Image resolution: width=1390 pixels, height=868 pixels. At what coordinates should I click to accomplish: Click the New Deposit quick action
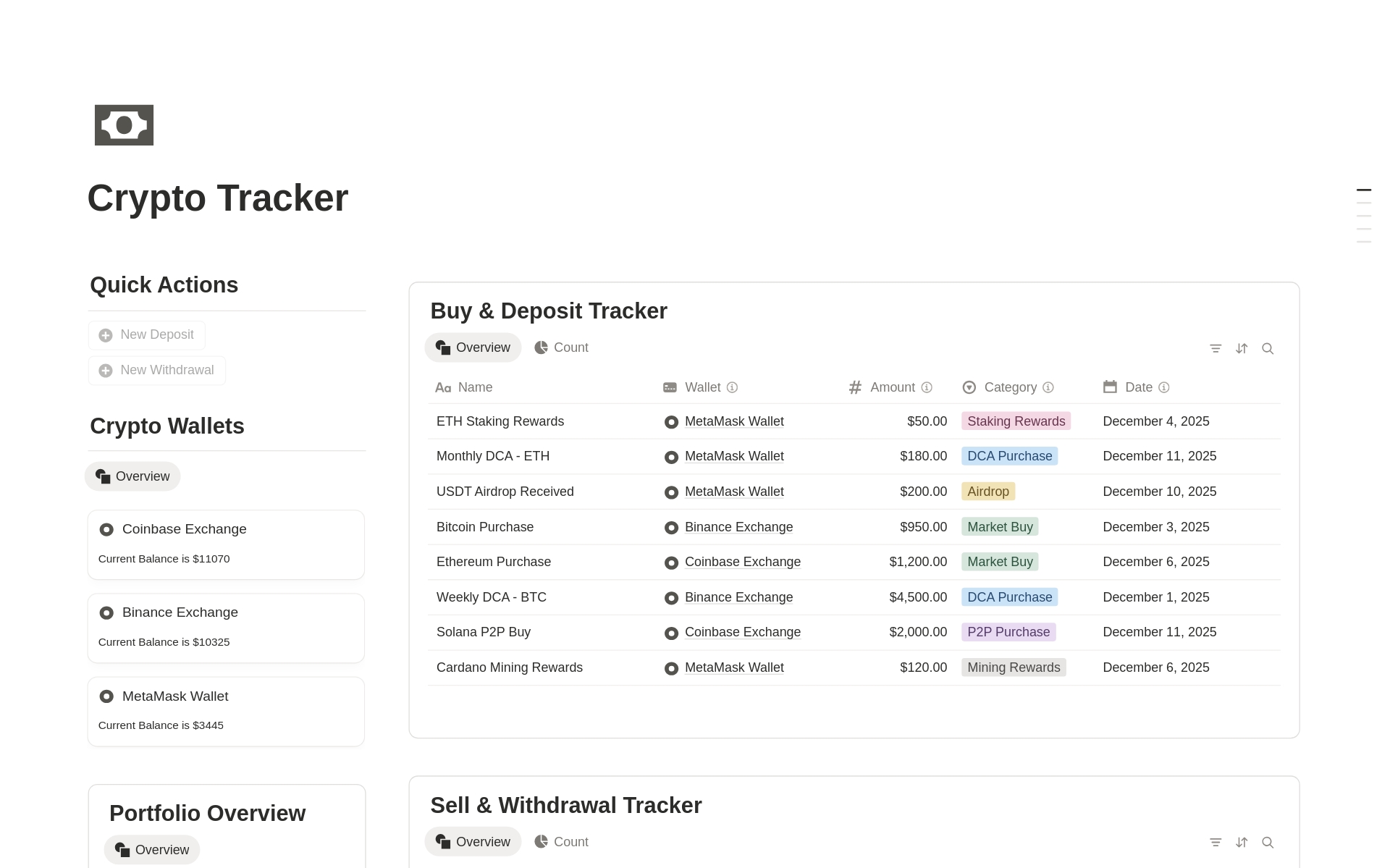146,334
